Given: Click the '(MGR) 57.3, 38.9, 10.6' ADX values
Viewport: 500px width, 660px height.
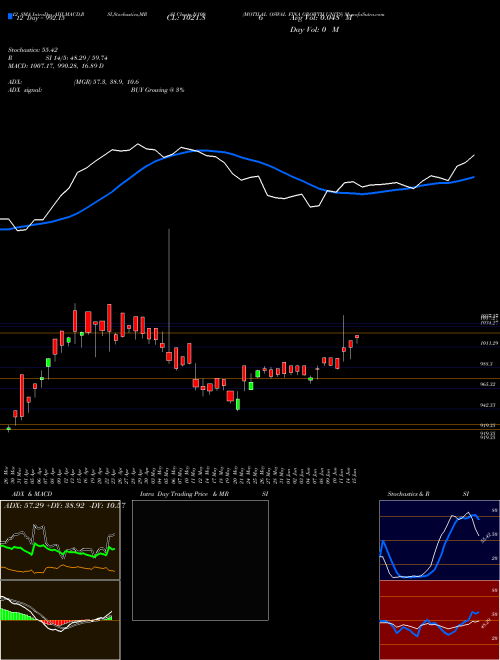Looking at the screenshot, I should point(106,82).
